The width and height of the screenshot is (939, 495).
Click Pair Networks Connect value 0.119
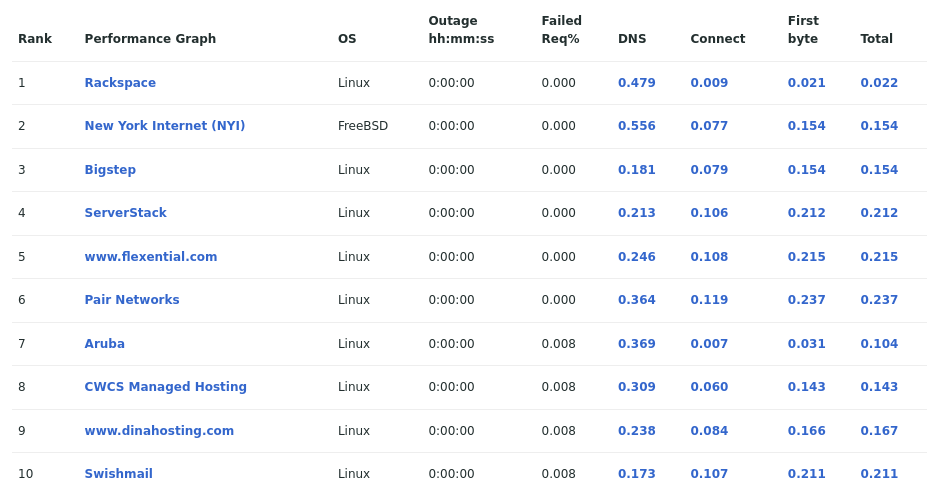(709, 300)
